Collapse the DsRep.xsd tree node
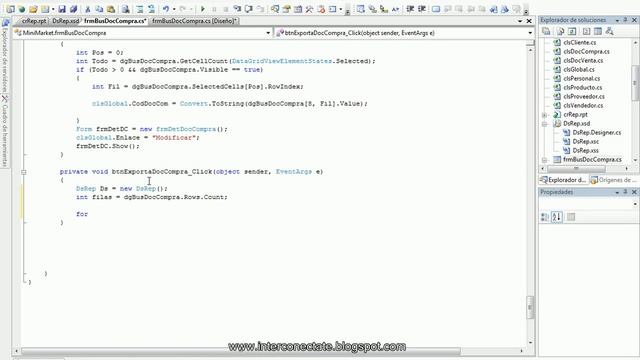 (x=544, y=124)
